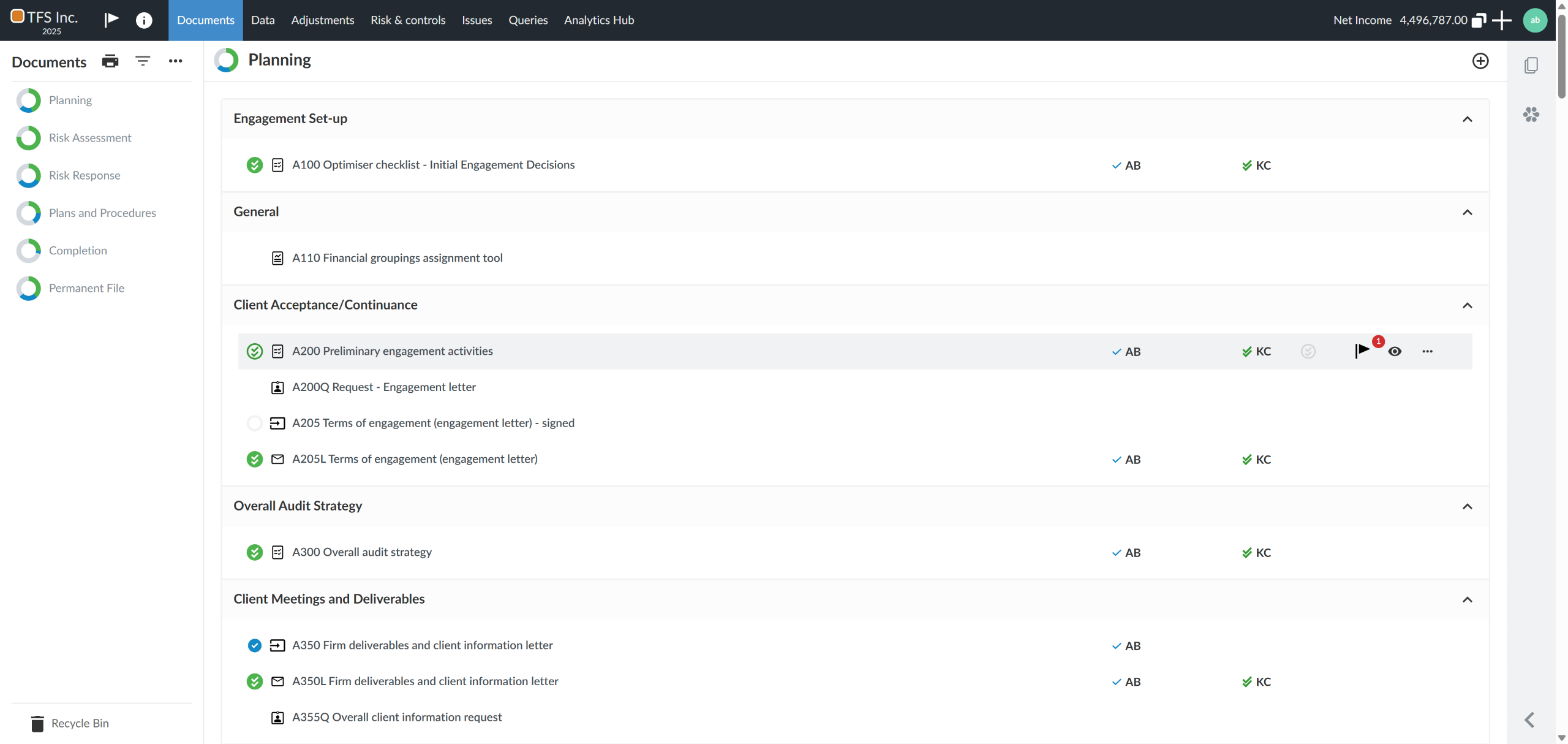Click the info icon in top bar
The image size is (1568, 744).
pyautogui.click(x=144, y=20)
